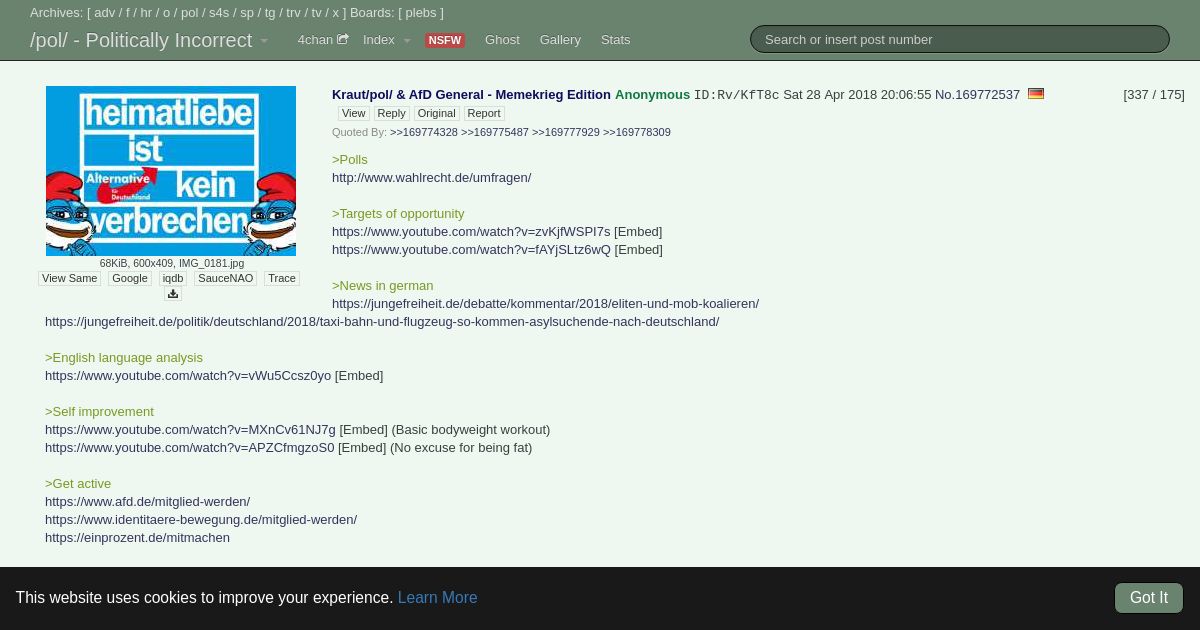The width and height of the screenshot is (1200, 630).
Task: Open the sp archive link
Action: (x=247, y=13)
